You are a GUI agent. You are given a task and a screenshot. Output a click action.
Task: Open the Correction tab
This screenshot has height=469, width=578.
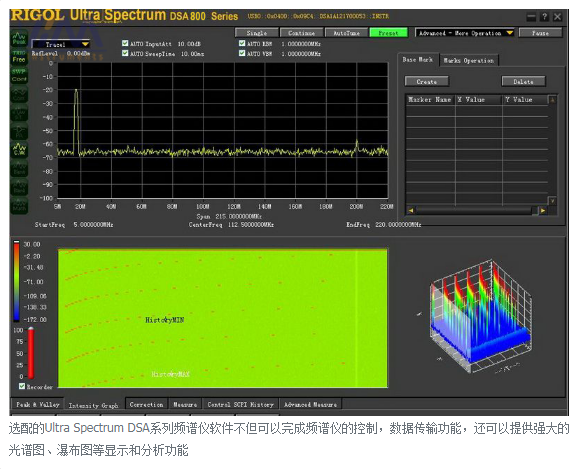point(146,404)
